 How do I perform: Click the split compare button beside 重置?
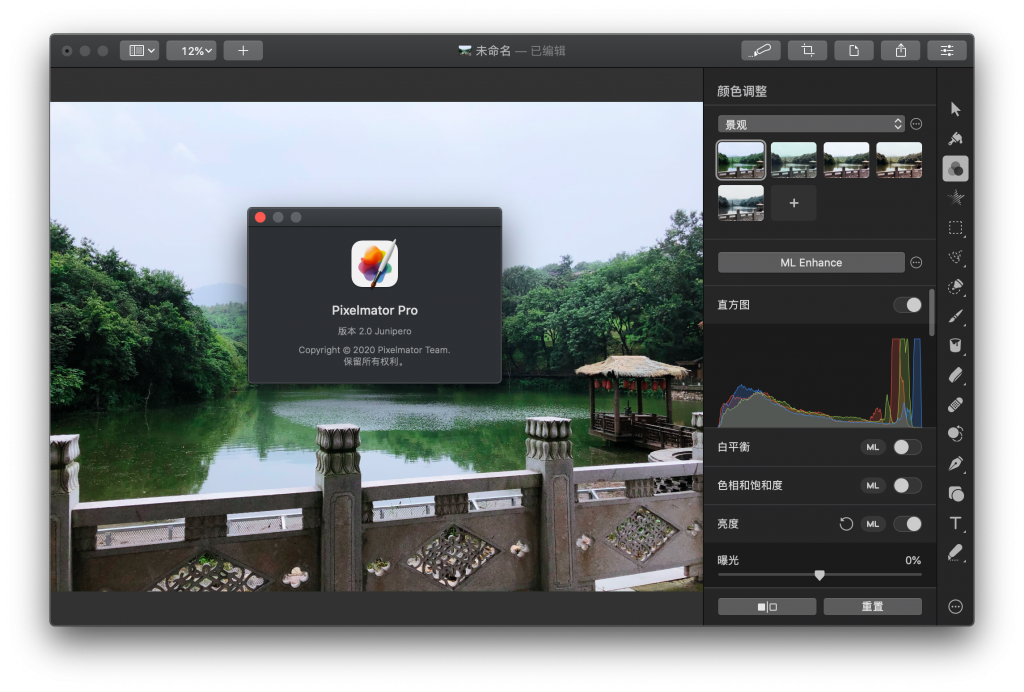point(767,606)
